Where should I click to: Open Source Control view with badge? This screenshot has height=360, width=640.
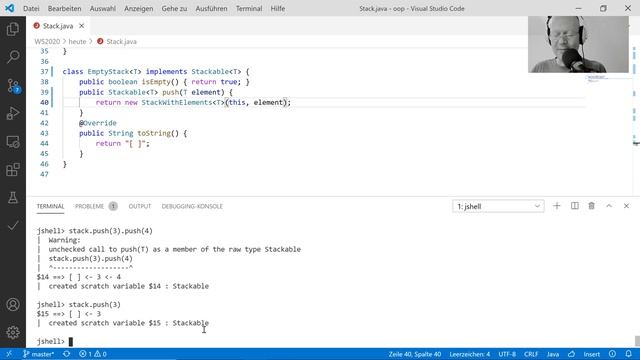pyautogui.click(x=13, y=86)
